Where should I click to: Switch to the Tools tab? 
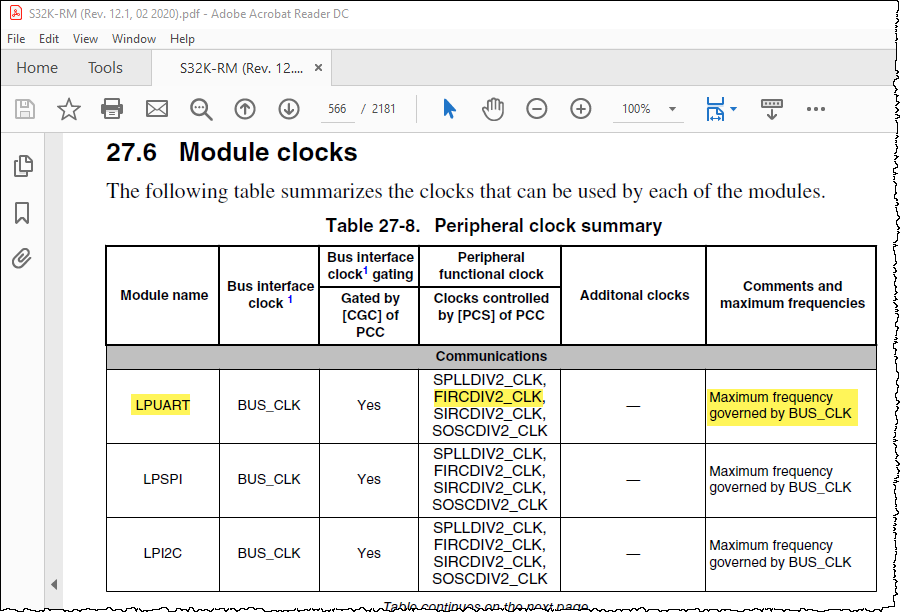click(105, 68)
